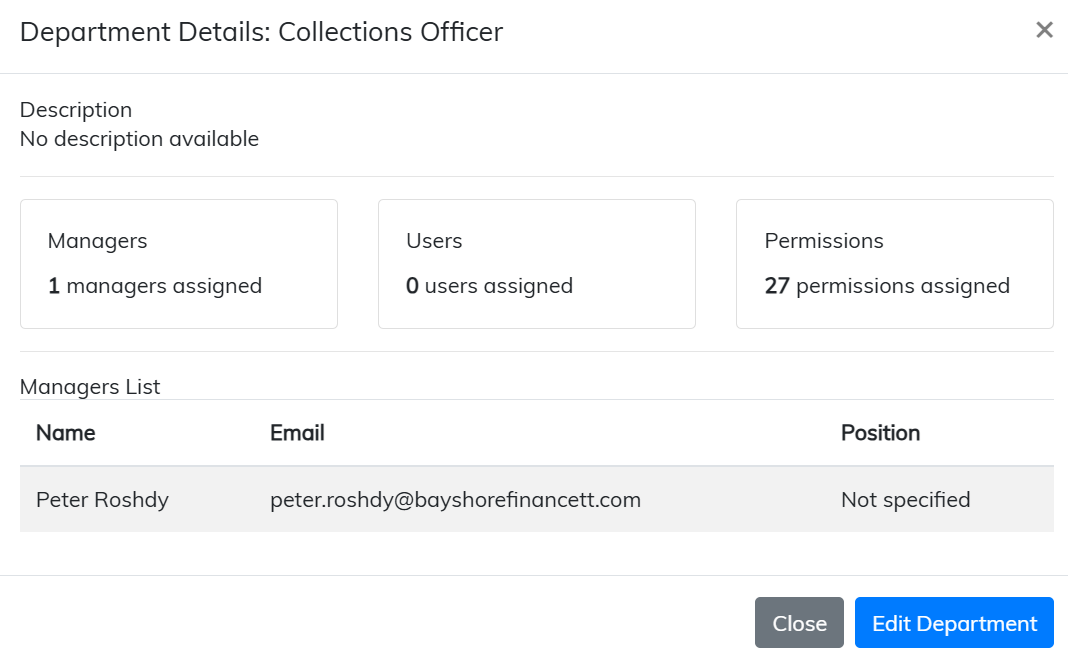The image size is (1068, 651).
Task: Click the Name column header
Action: click(66, 433)
